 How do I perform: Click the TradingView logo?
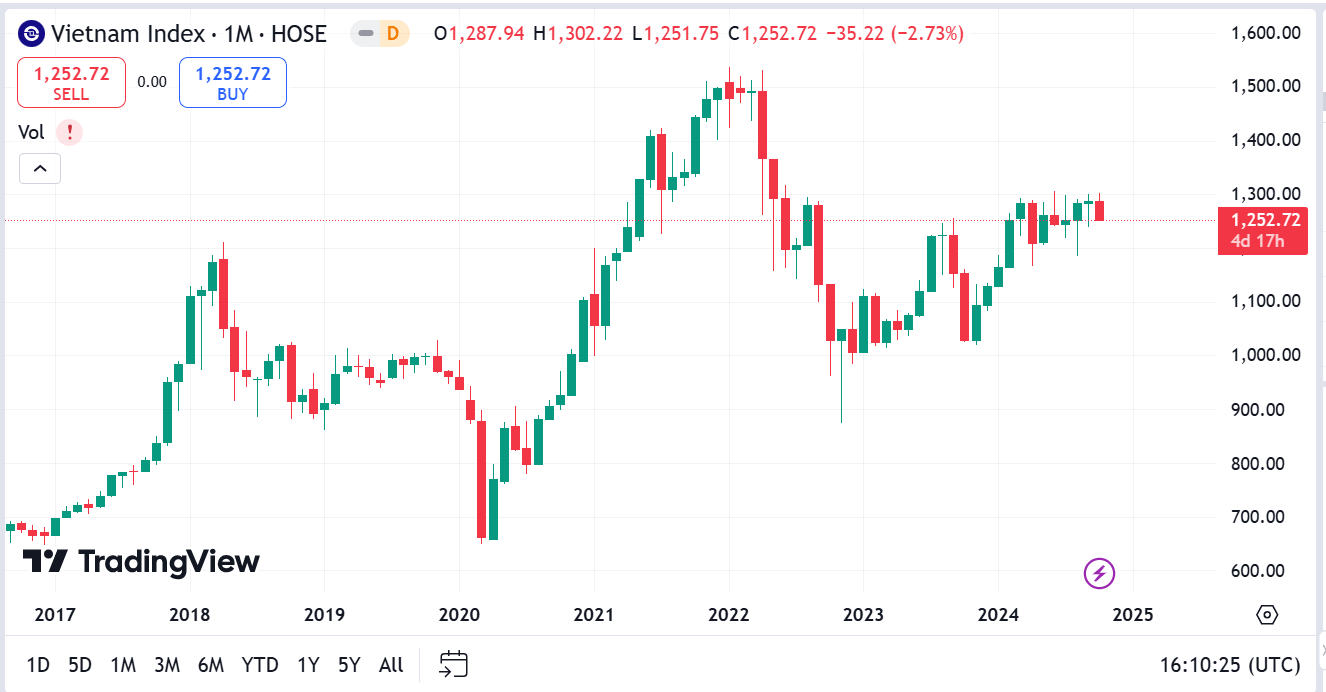coord(141,561)
